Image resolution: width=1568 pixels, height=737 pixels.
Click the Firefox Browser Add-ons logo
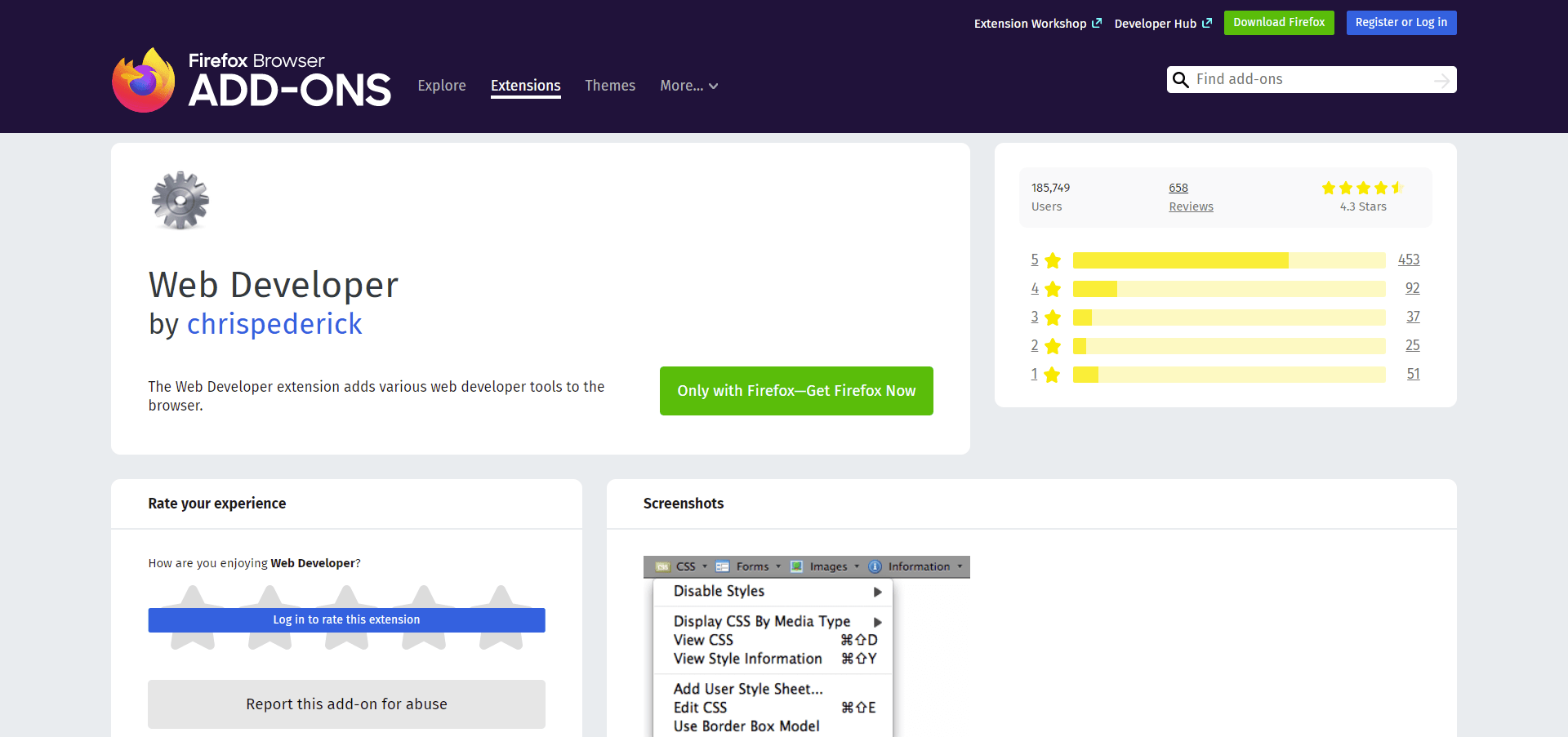[252, 80]
